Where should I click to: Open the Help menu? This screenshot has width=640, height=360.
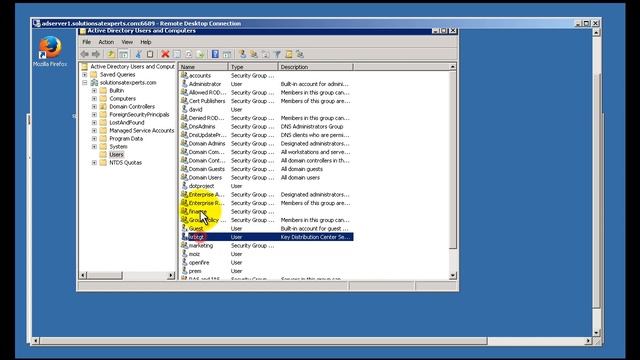(146, 42)
